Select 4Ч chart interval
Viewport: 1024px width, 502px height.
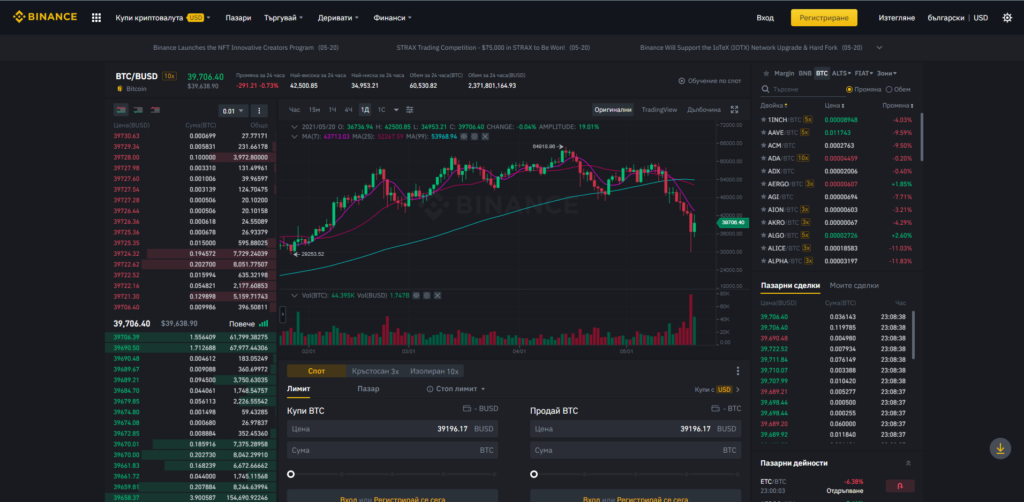pos(349,110)
